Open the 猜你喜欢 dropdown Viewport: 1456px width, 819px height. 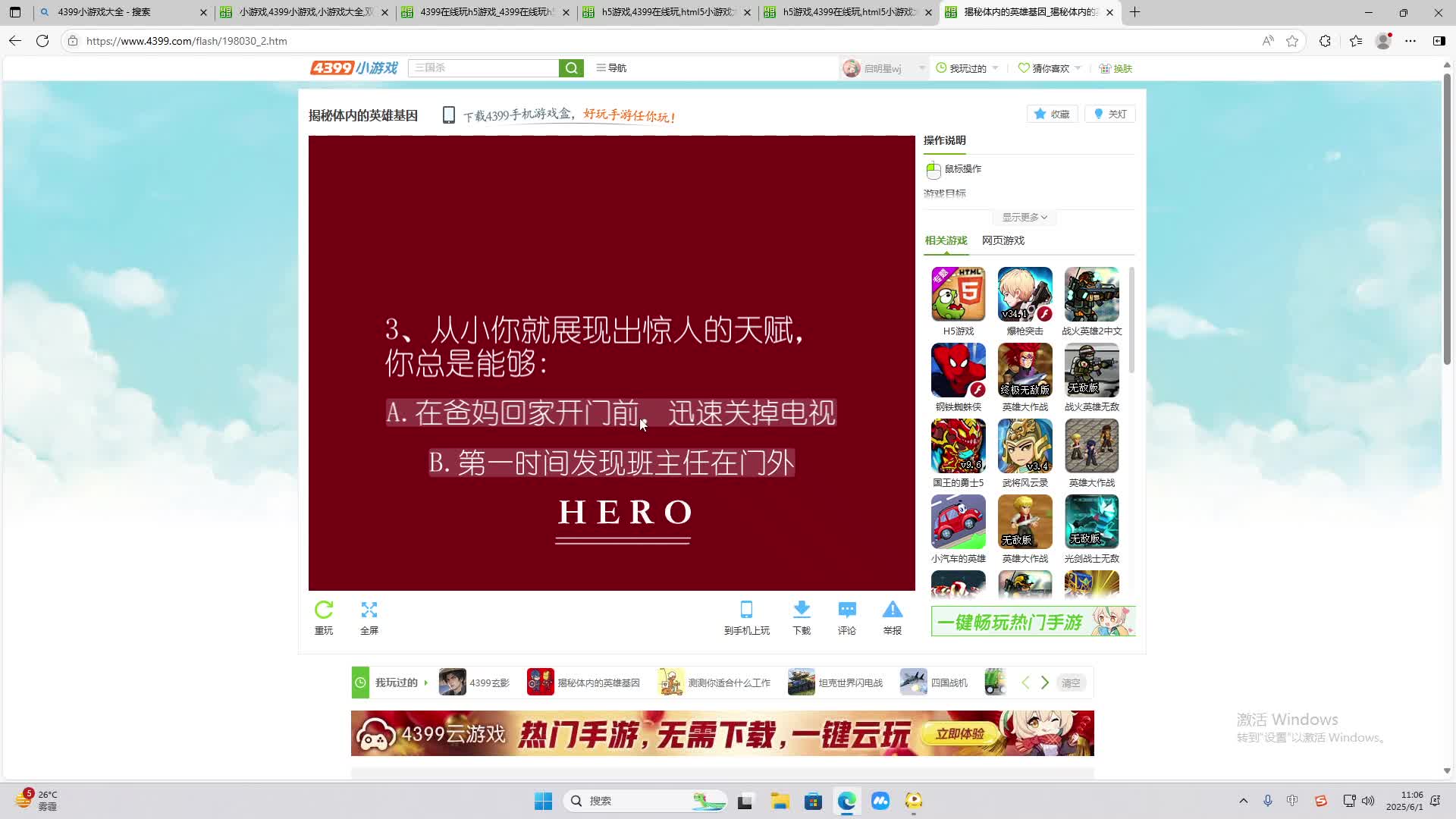(x=1050, y=68)
